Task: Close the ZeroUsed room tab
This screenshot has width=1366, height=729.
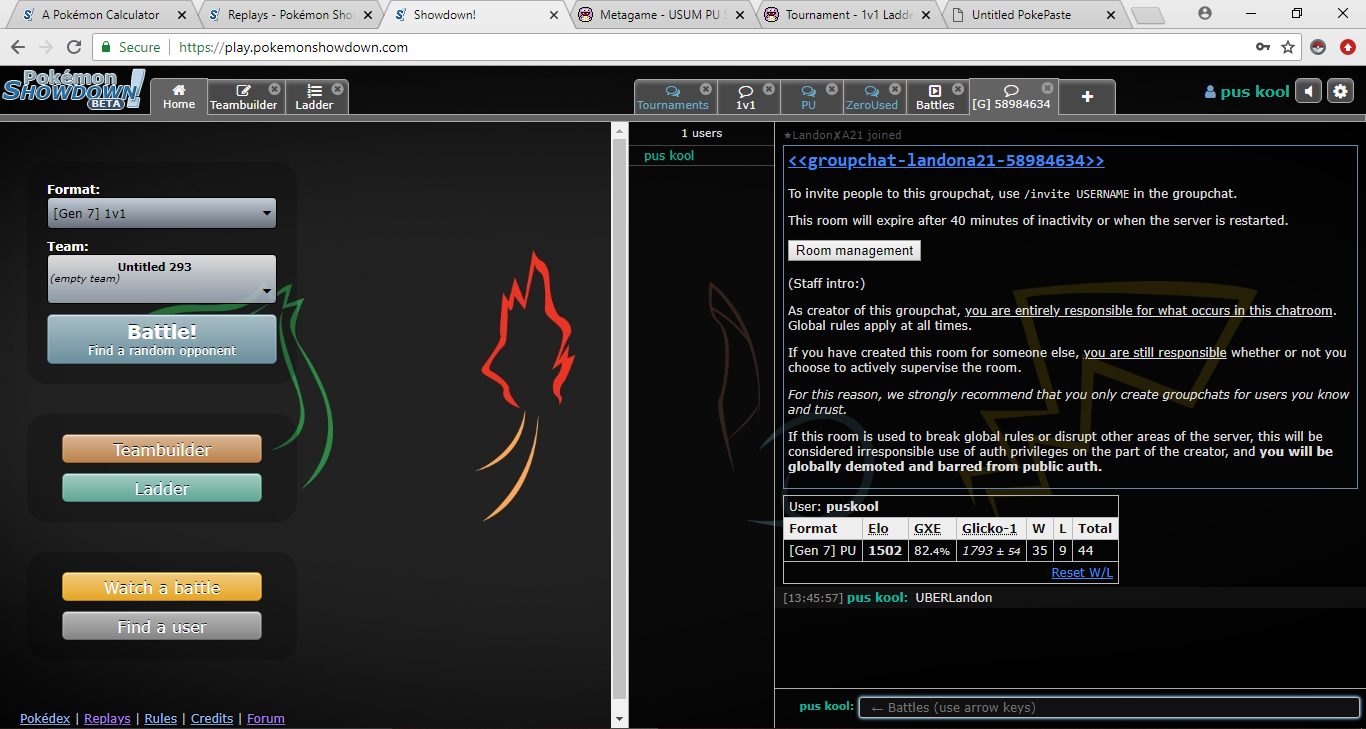Action: click(x=895, y=89)
